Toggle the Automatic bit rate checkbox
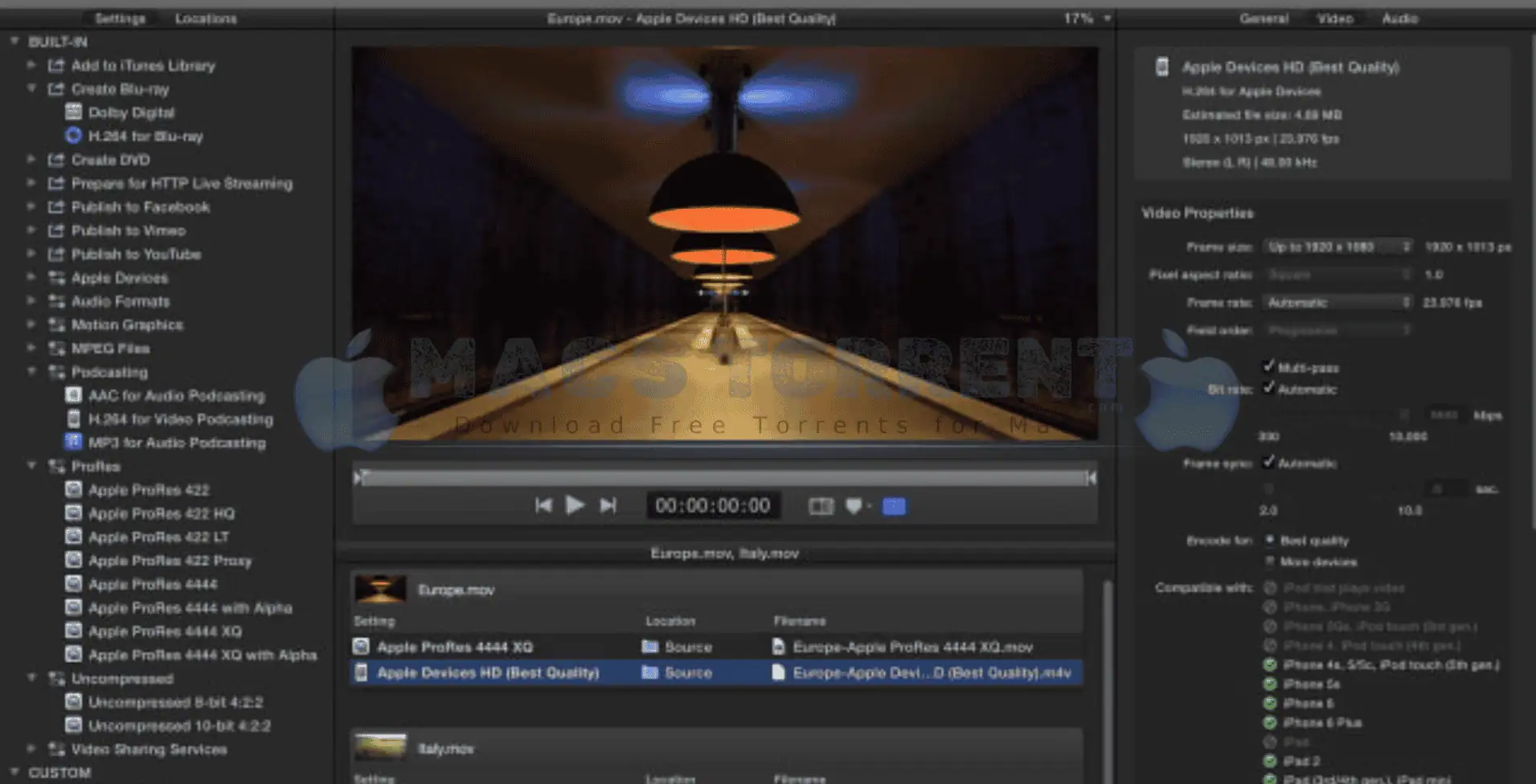 click(x=1268, y=388)
